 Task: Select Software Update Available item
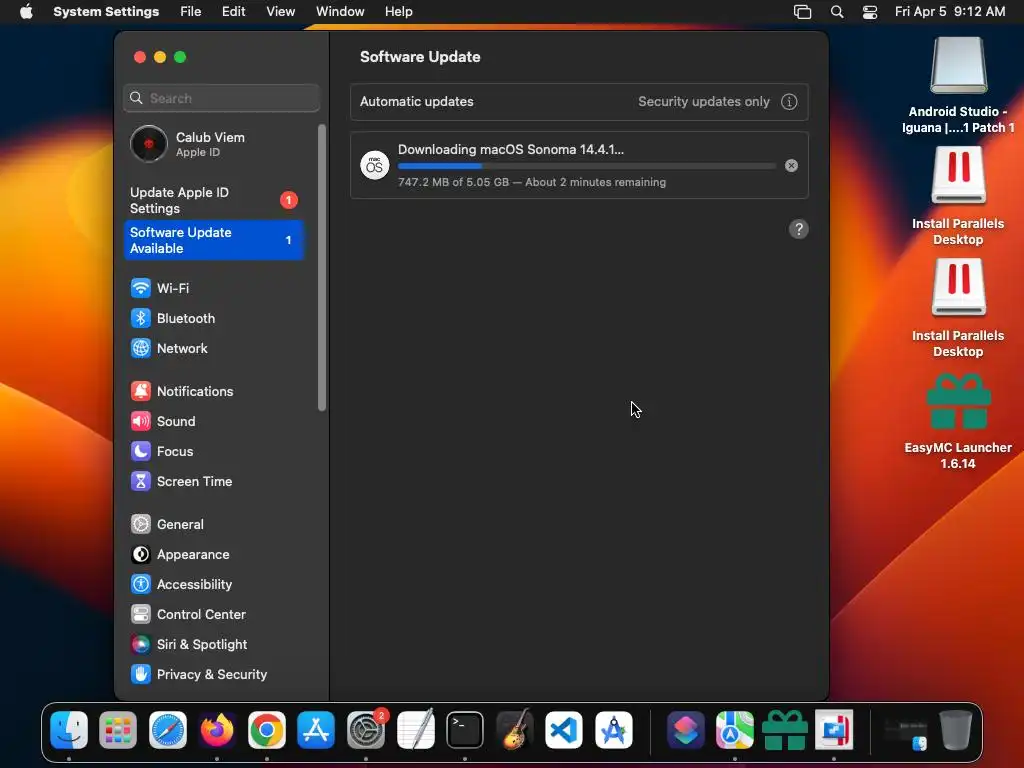click(213, 240)
